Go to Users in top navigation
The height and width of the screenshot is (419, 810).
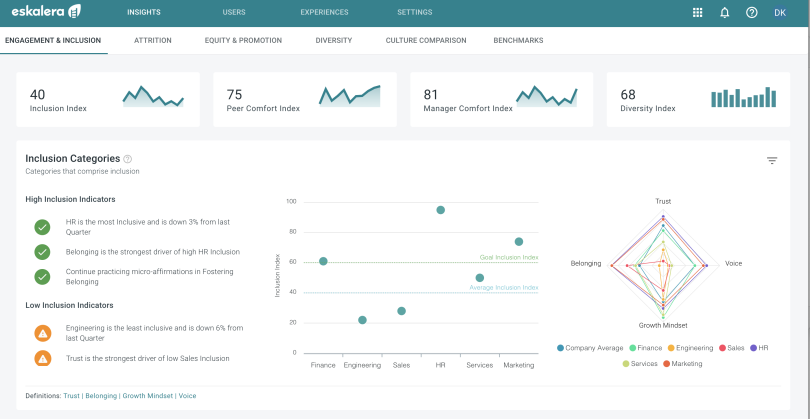click(234, 12)
